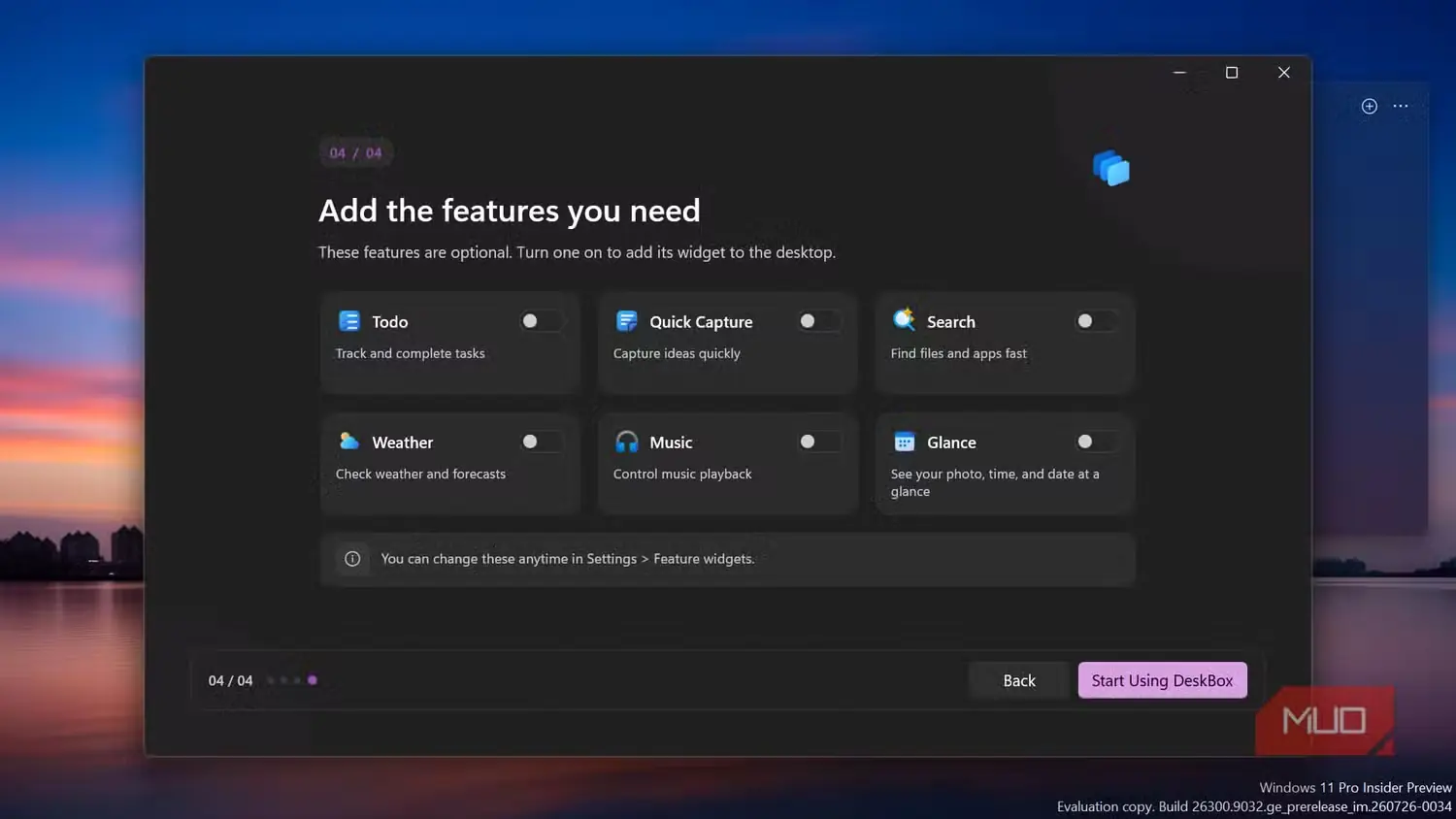The width and height of the screenshot is (1456, 819).
Task: Click the "Control music playback" text
Action: (682, 474)
